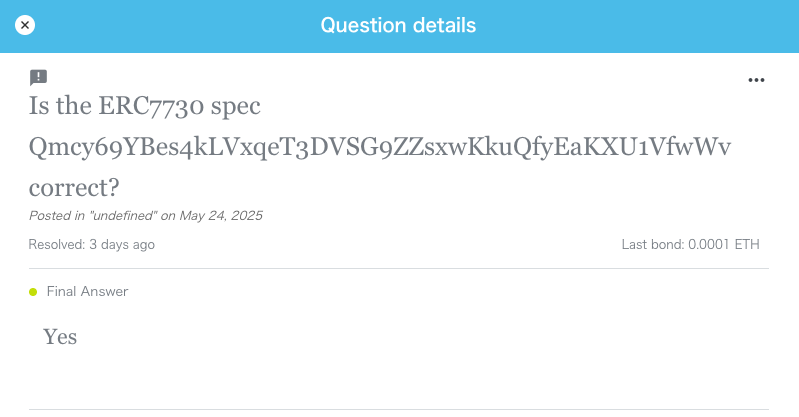Image resolution: width=799 pixels, height=417 pixels.
Task: Click the 0.0001 ETH bond amount
Action: 731,244
